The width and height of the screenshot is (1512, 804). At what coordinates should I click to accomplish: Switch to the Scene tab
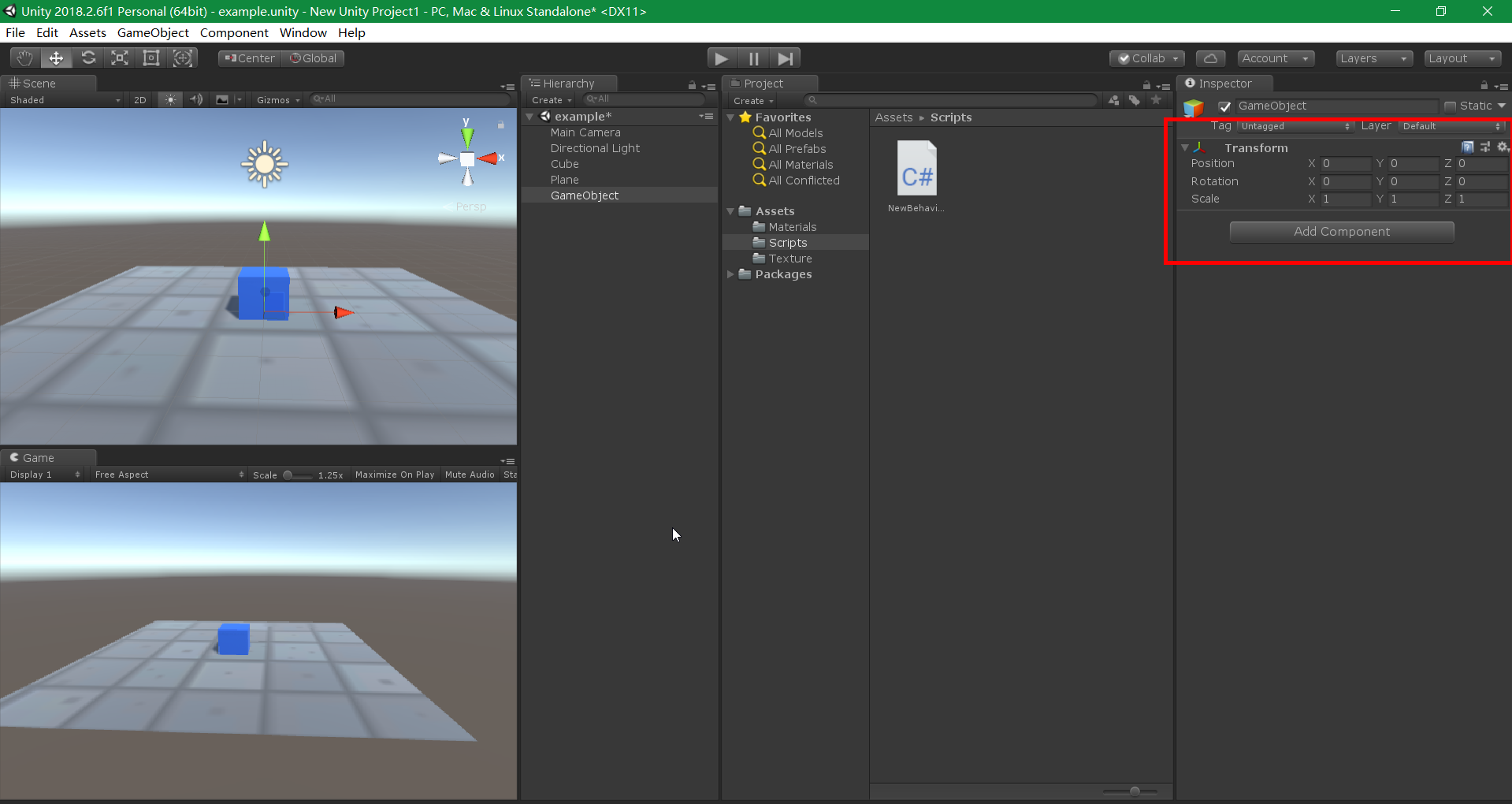[x=48, y=84]
